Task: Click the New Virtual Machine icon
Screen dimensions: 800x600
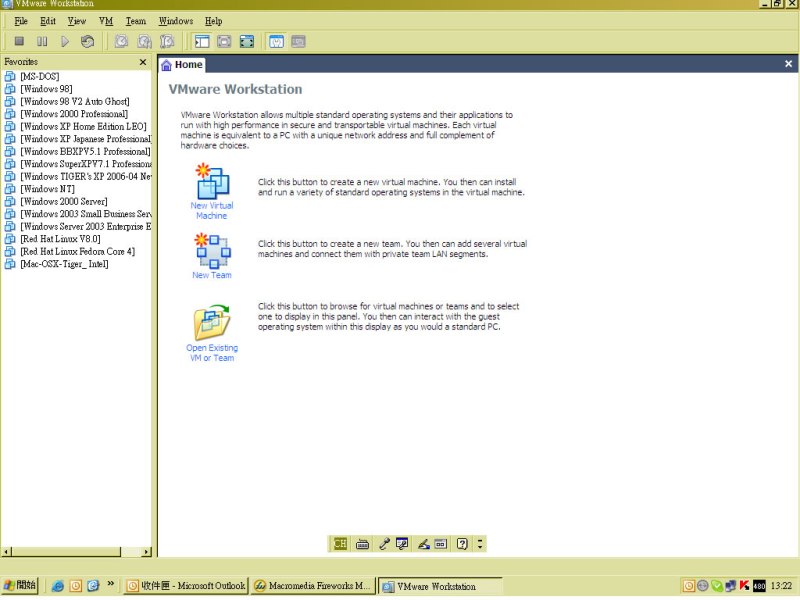Action: pos(212,181)
